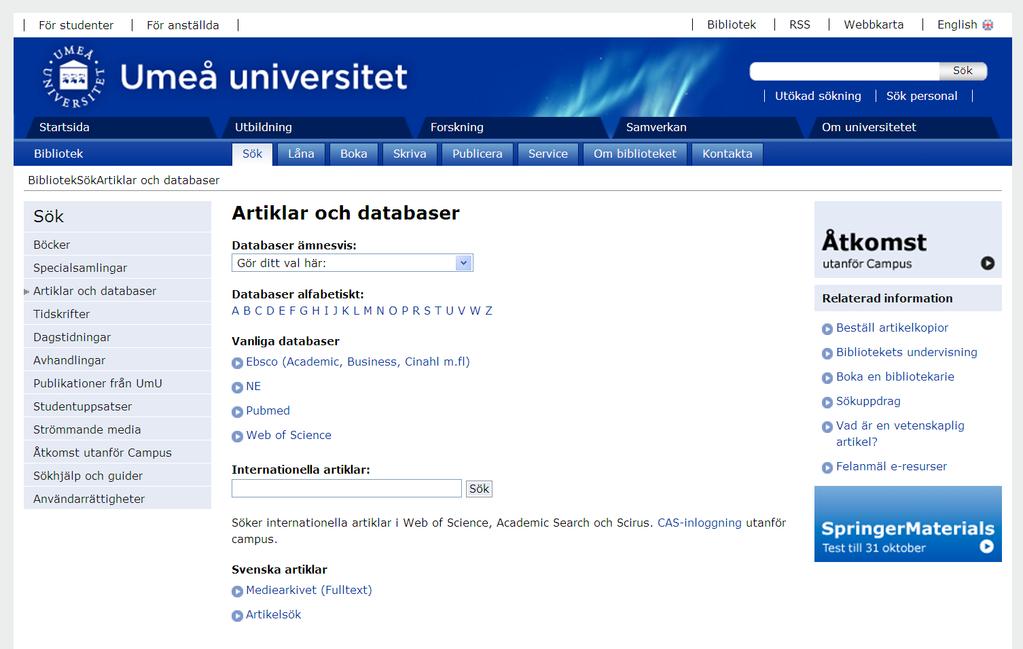Open the För anställda link

coord(183,25)
